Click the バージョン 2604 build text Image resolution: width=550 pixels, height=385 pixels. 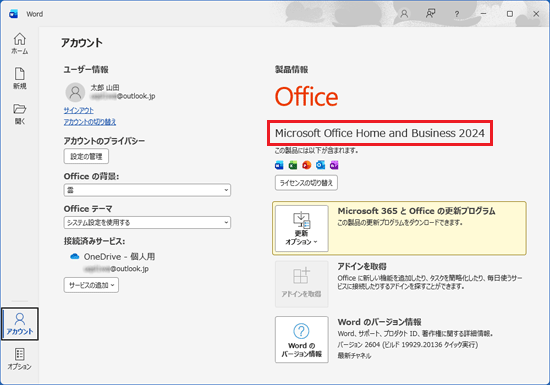tap(408, 345)
